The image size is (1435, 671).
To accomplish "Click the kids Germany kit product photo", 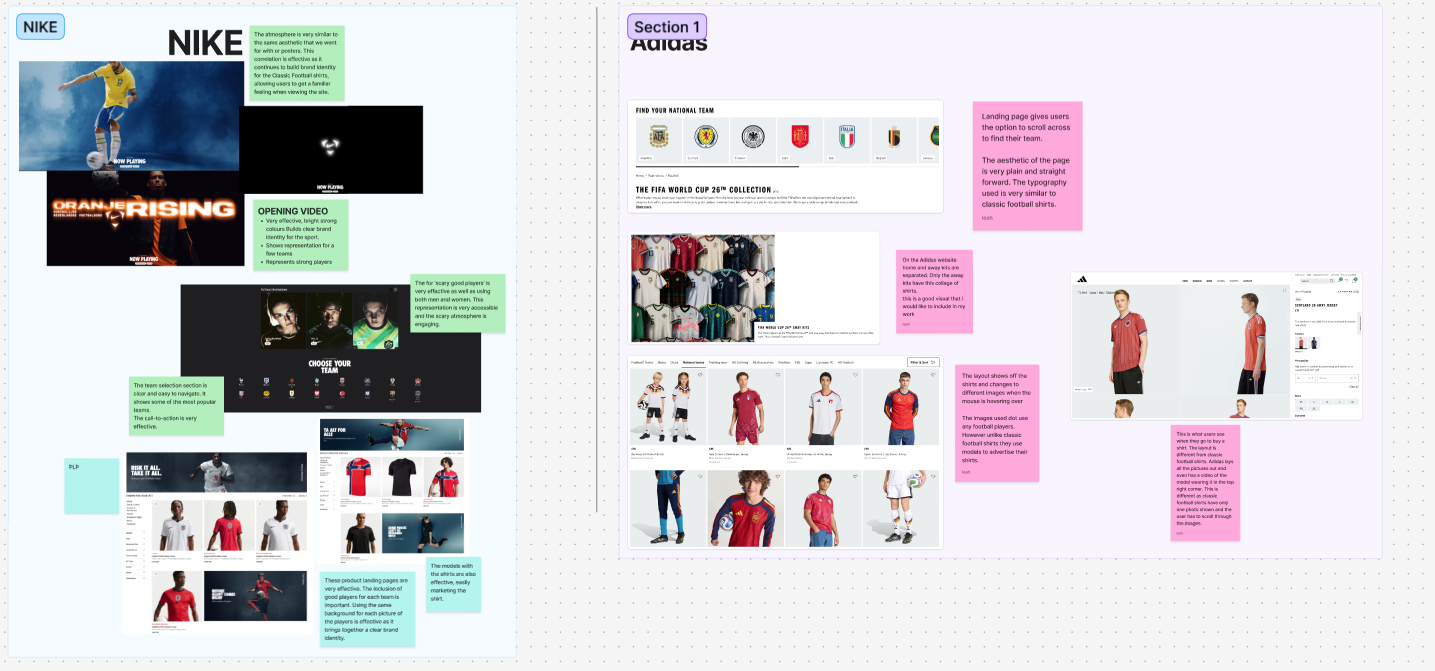I will 667,407.
